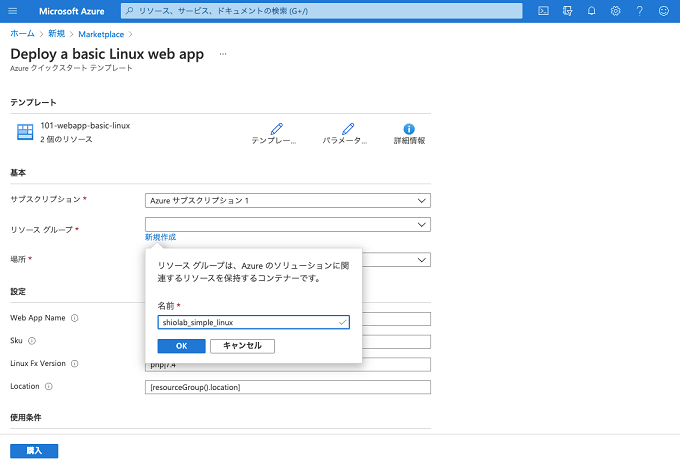Click the 2 個のリソース text

click(x=66, y=139)
